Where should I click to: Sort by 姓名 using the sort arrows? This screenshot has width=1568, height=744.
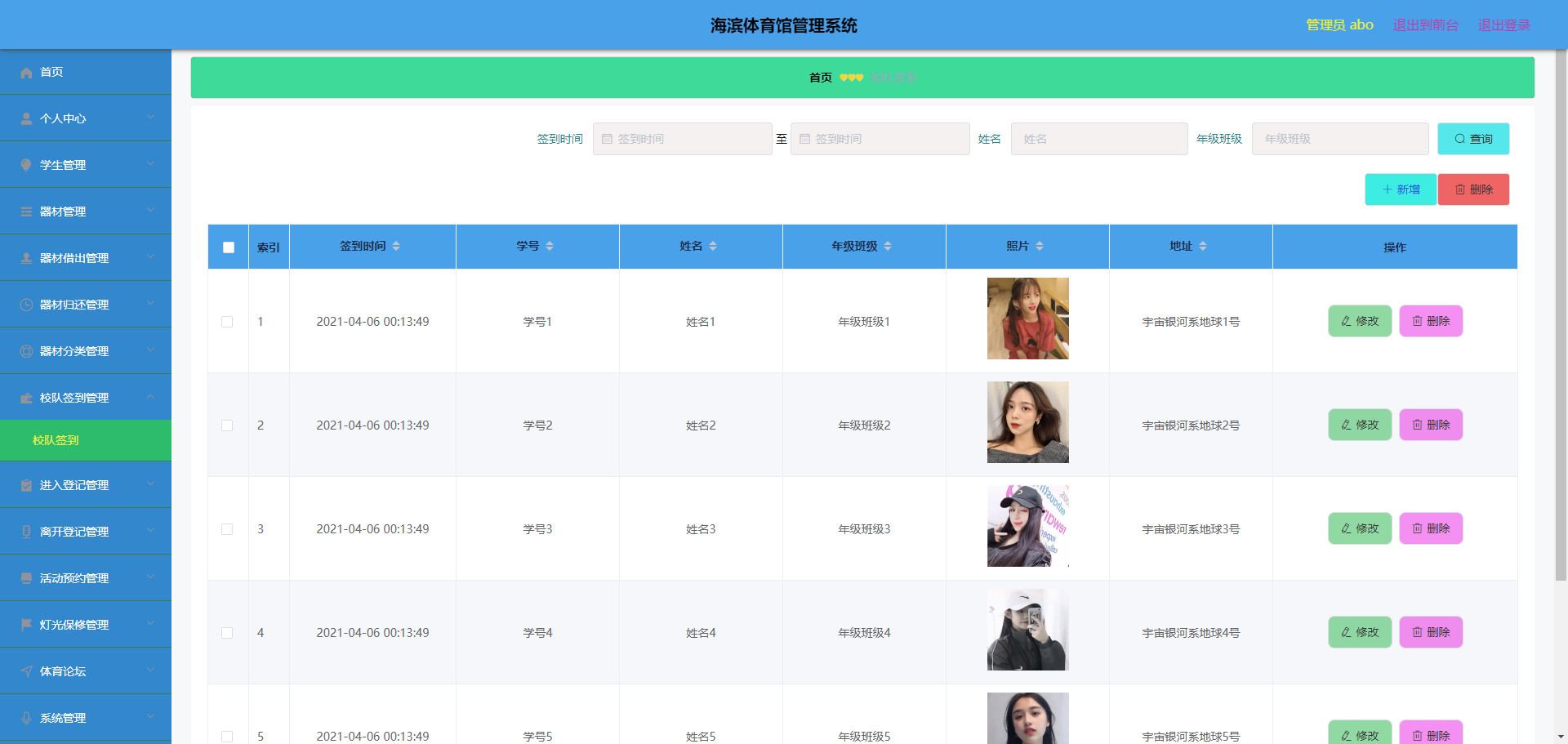[x=713, y=246]
